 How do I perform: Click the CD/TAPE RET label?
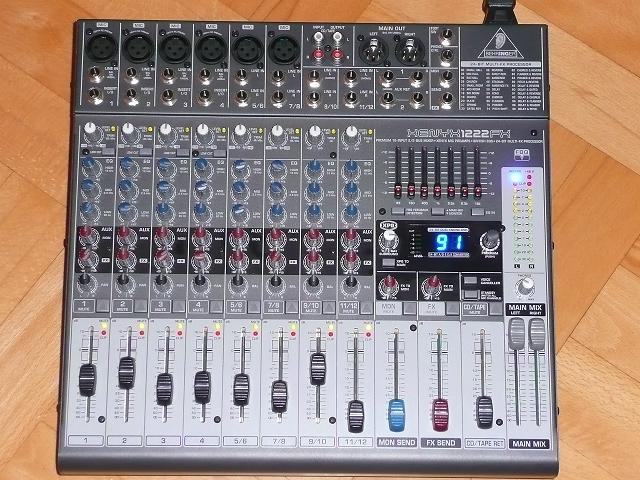click(484, 443)
